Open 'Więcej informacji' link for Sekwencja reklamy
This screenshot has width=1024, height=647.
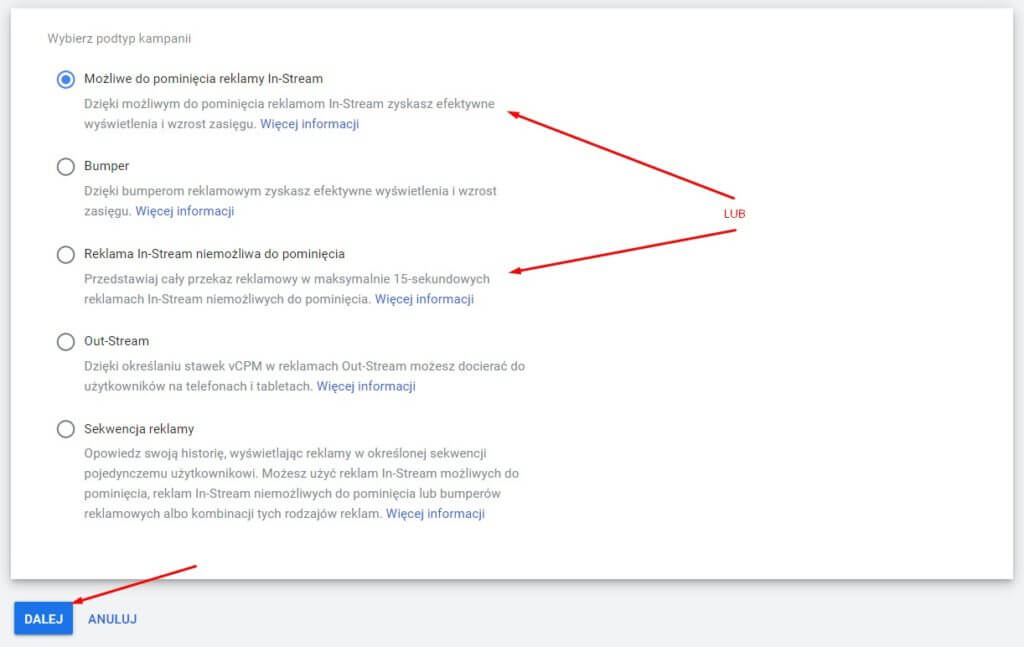pyautogui.click(x=435, y=514)
